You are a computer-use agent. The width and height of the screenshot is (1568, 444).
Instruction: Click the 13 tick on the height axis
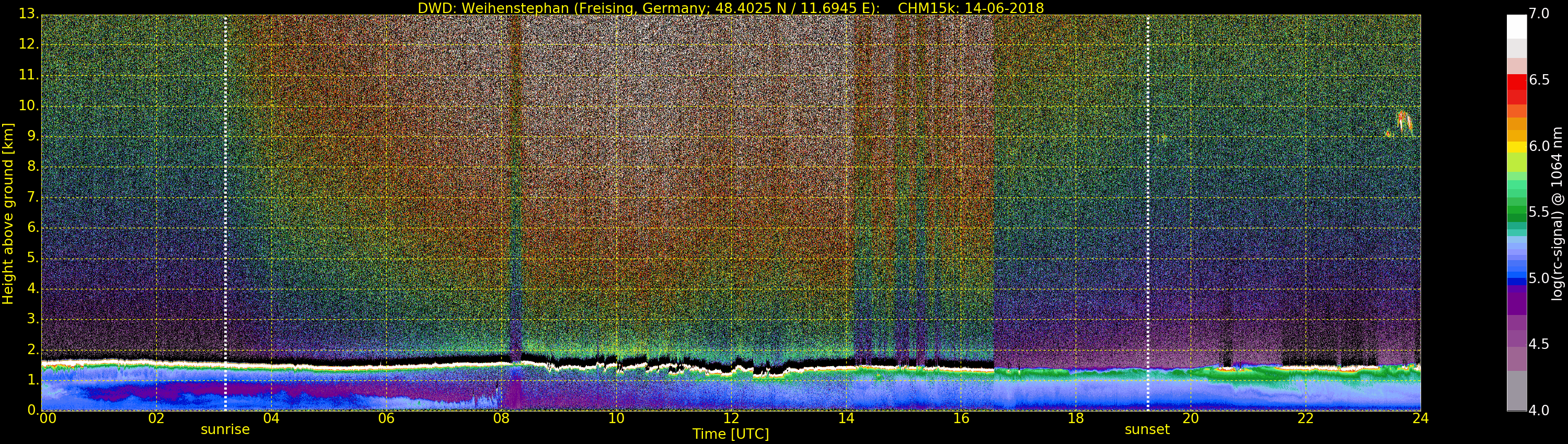tap(27, 14)
